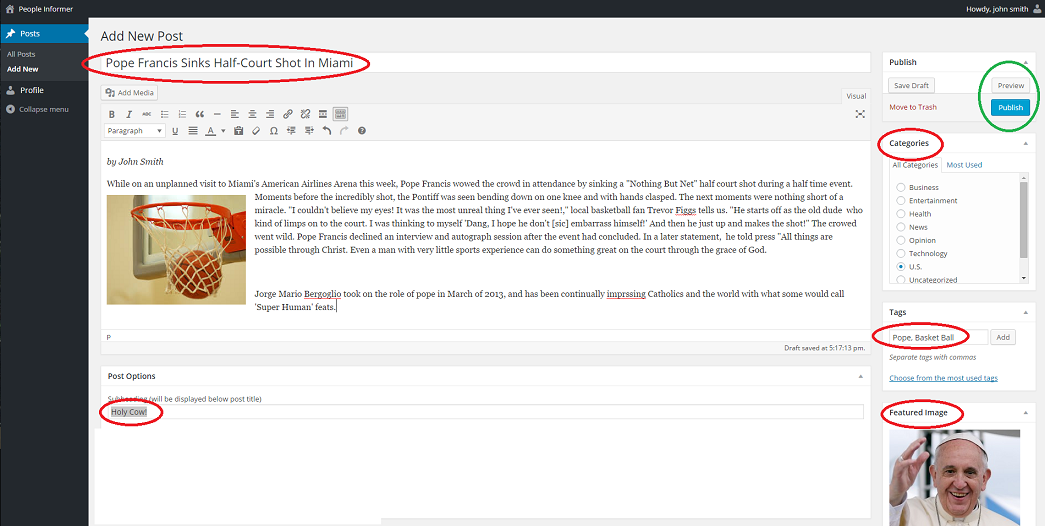Choose the News category option
This screenshot has width=1045, height=526.
point(901,227)
